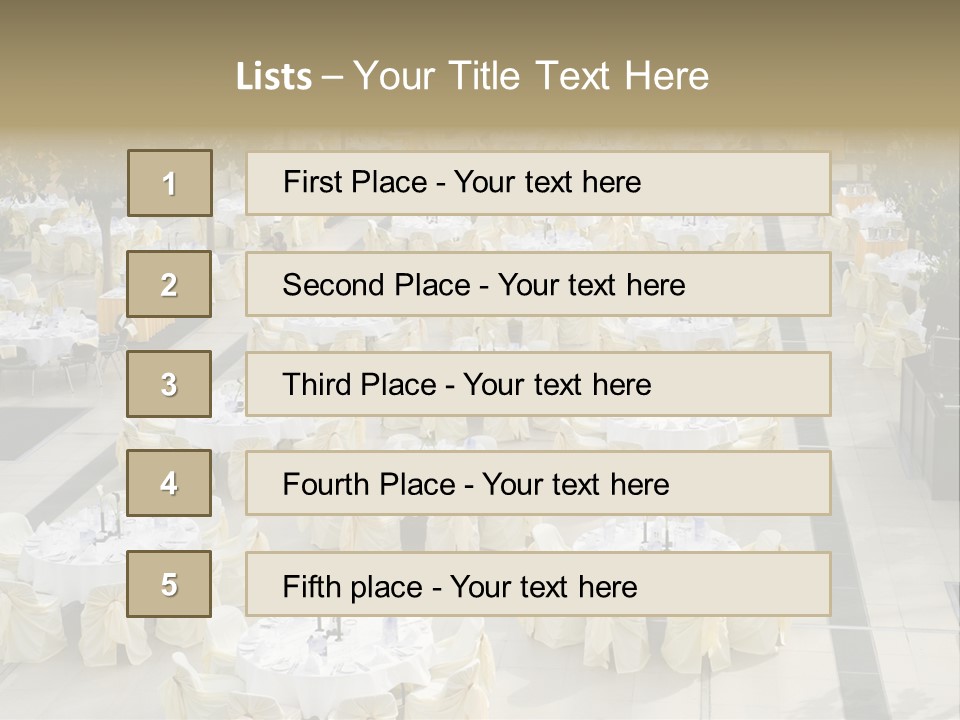Click "Your text here" in the Third Place bar

(x=557, y=385)
